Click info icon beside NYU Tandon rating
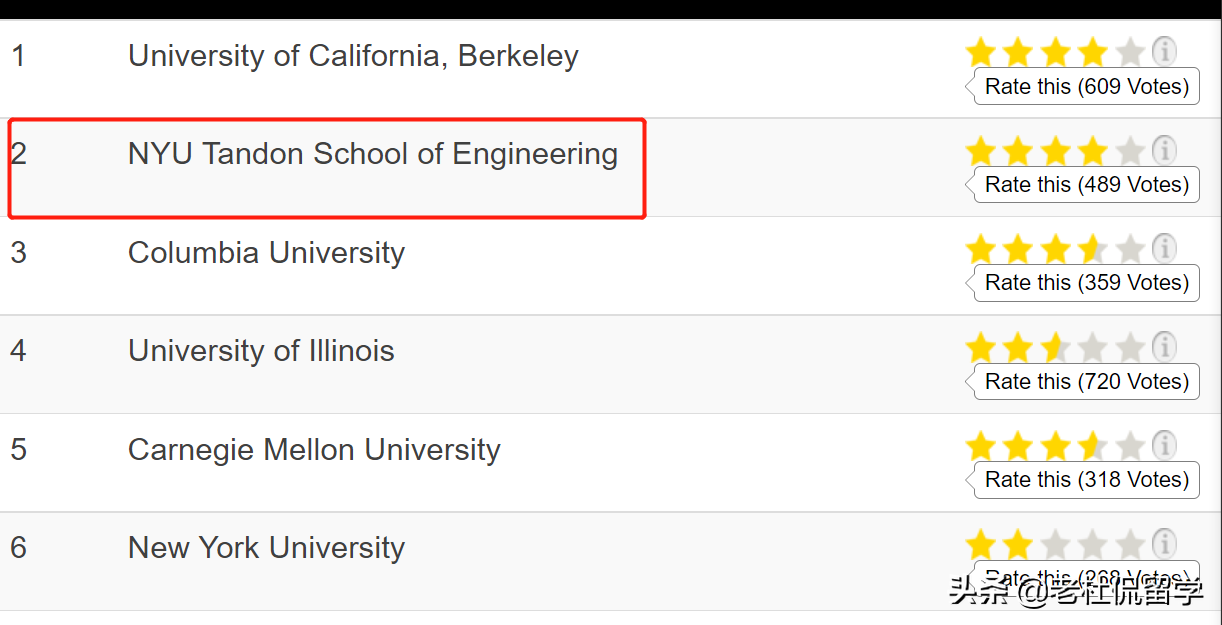The image size is (1222, 625). [1163, 150]
